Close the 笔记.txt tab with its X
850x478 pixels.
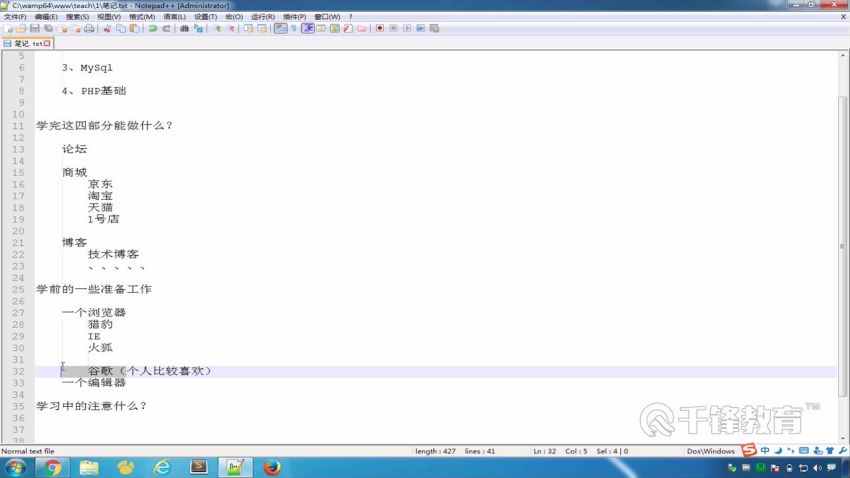(x=47, y=43)
